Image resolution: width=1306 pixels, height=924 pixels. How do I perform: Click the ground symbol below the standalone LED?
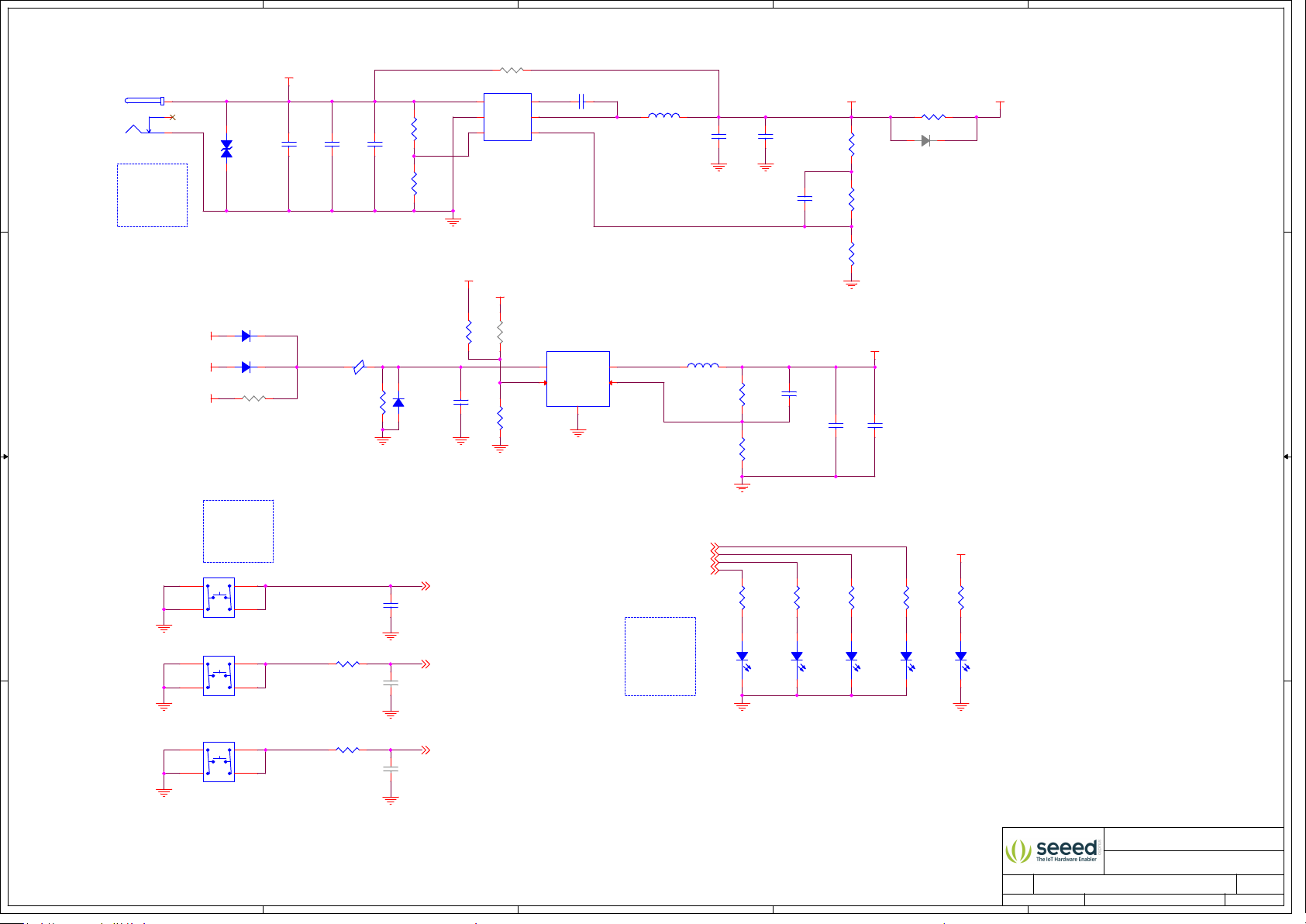(x=961, y=706)
